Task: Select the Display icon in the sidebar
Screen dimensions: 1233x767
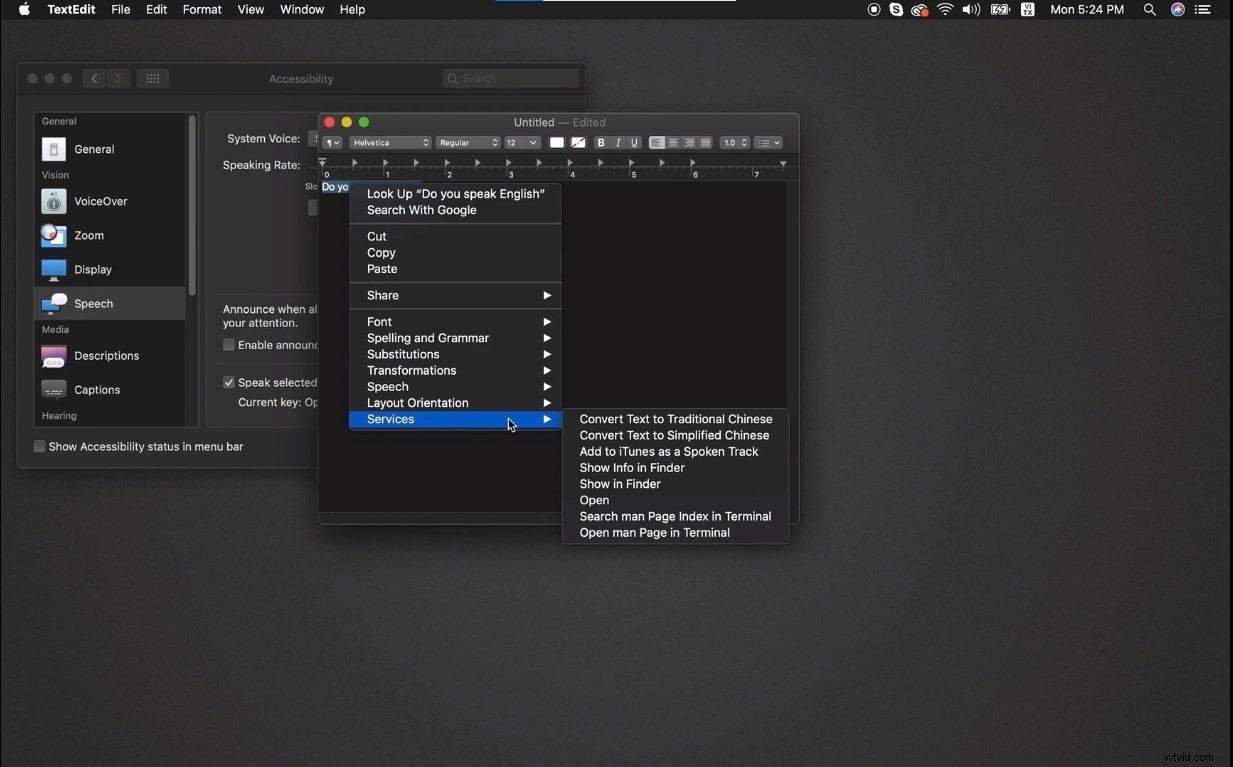Action: (53, 269)
